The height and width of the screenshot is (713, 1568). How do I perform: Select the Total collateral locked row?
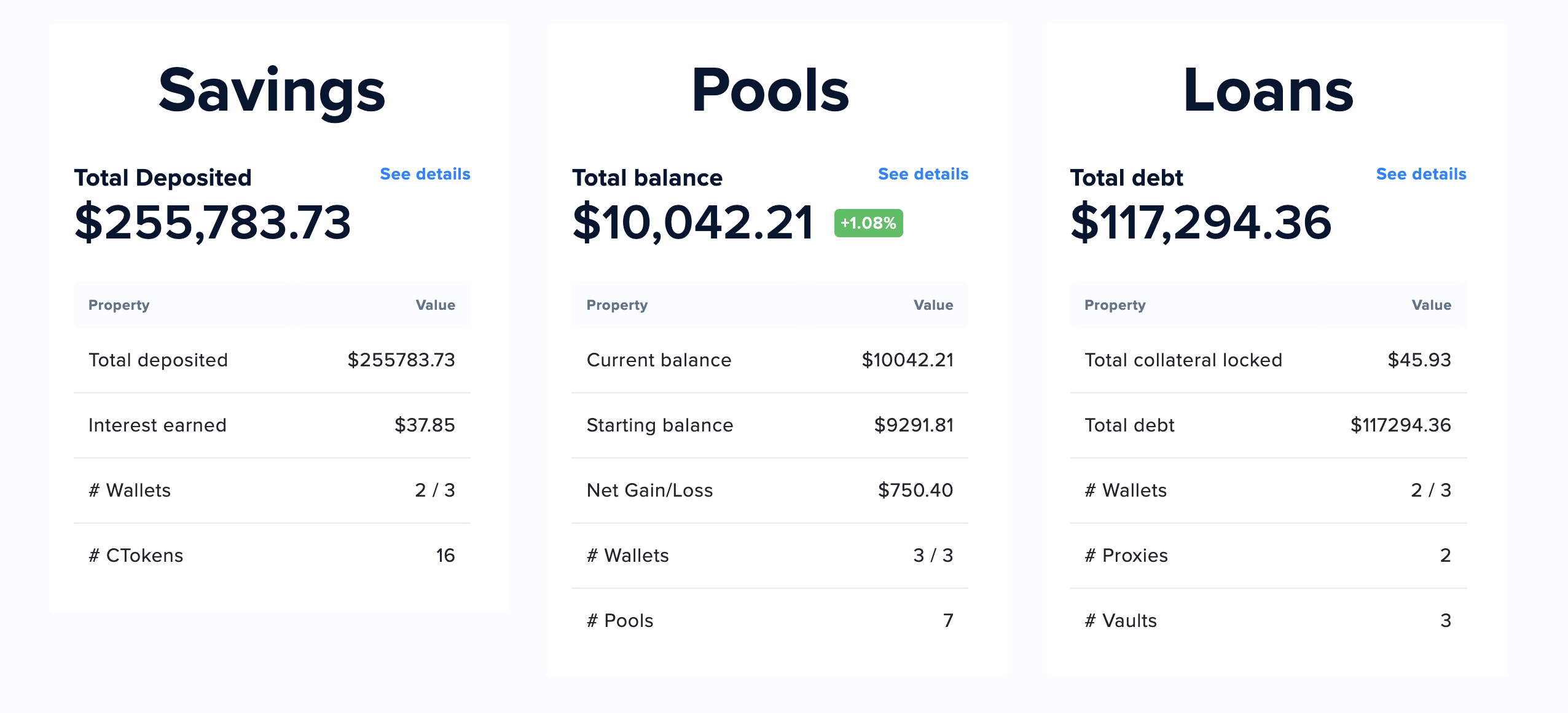point(1268,360)
